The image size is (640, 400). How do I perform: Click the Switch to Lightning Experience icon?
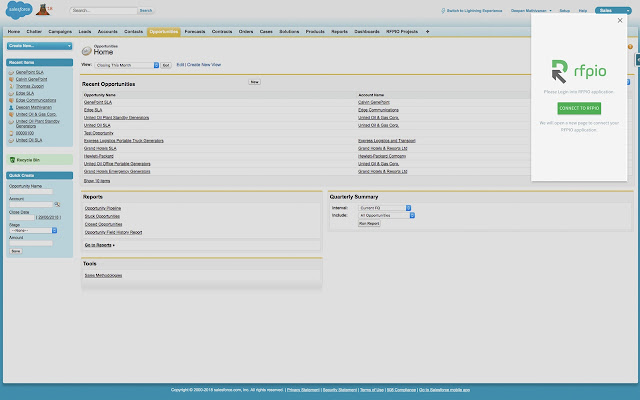[443, 11]
